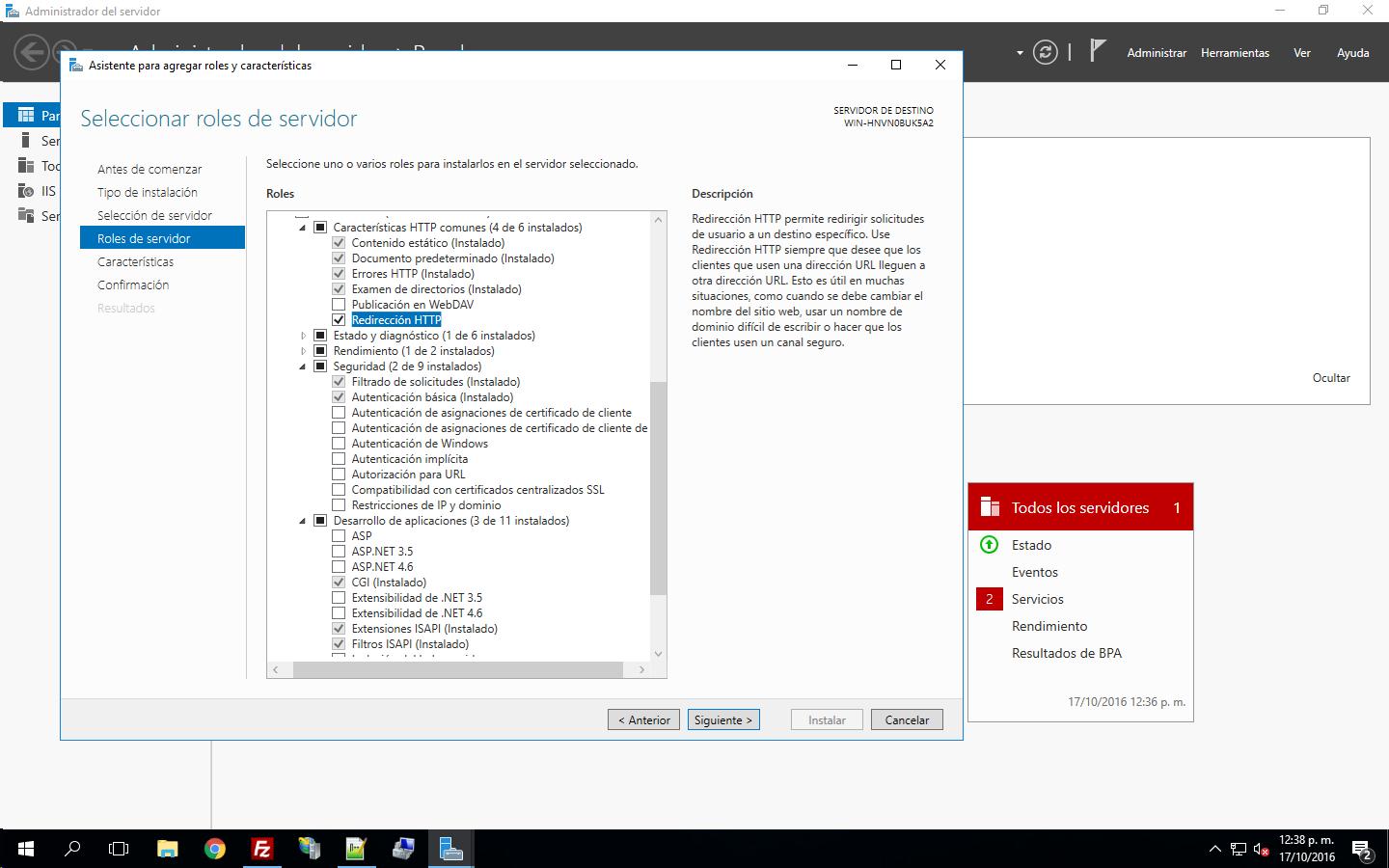Go to the Características wizard step
1389x868 pixels.
point(136,261)
